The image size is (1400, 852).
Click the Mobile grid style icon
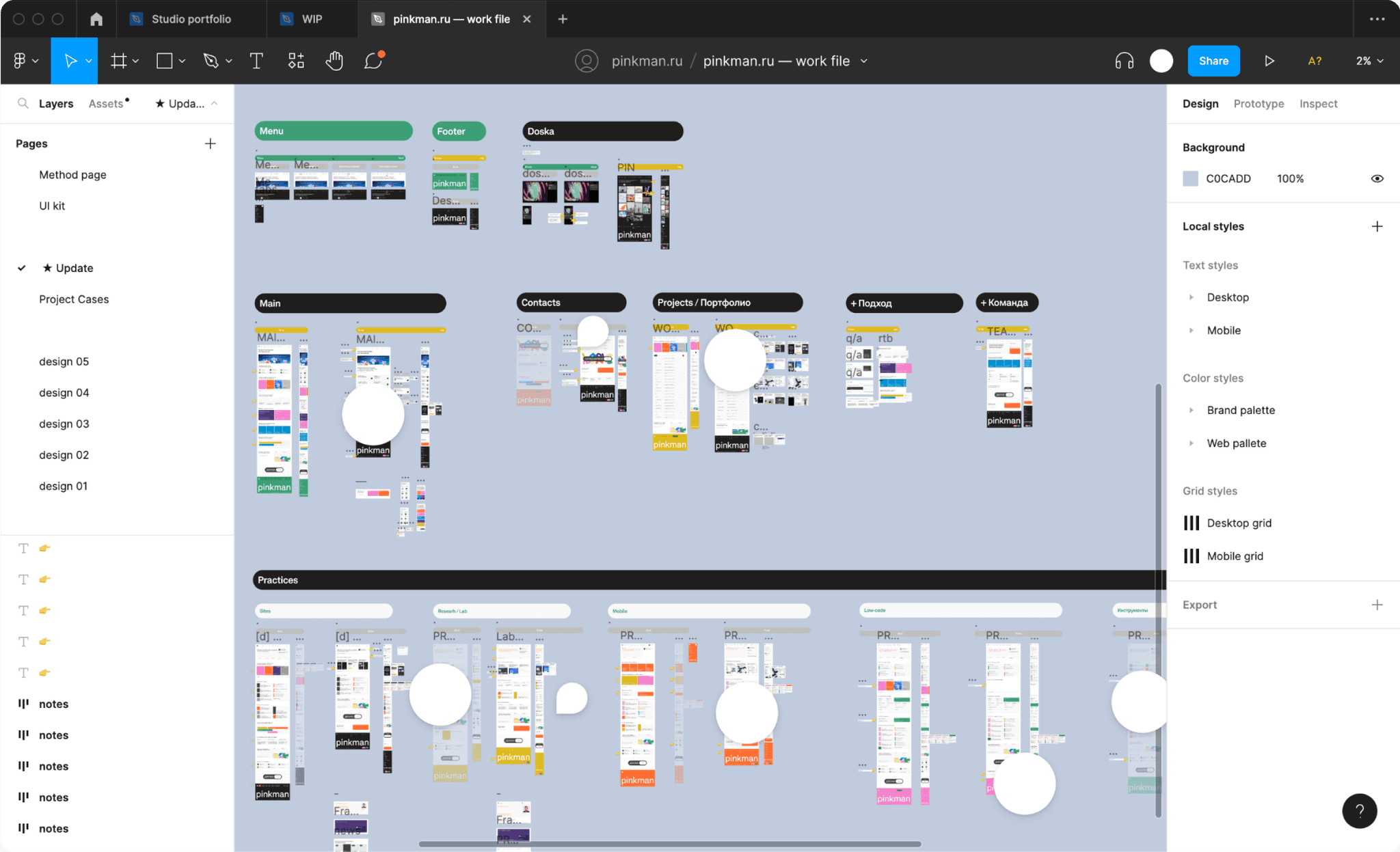[1192, 556]
